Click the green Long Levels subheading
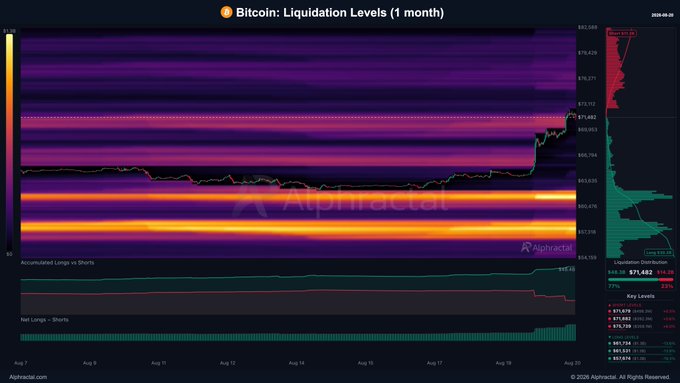 coord(624,337)
